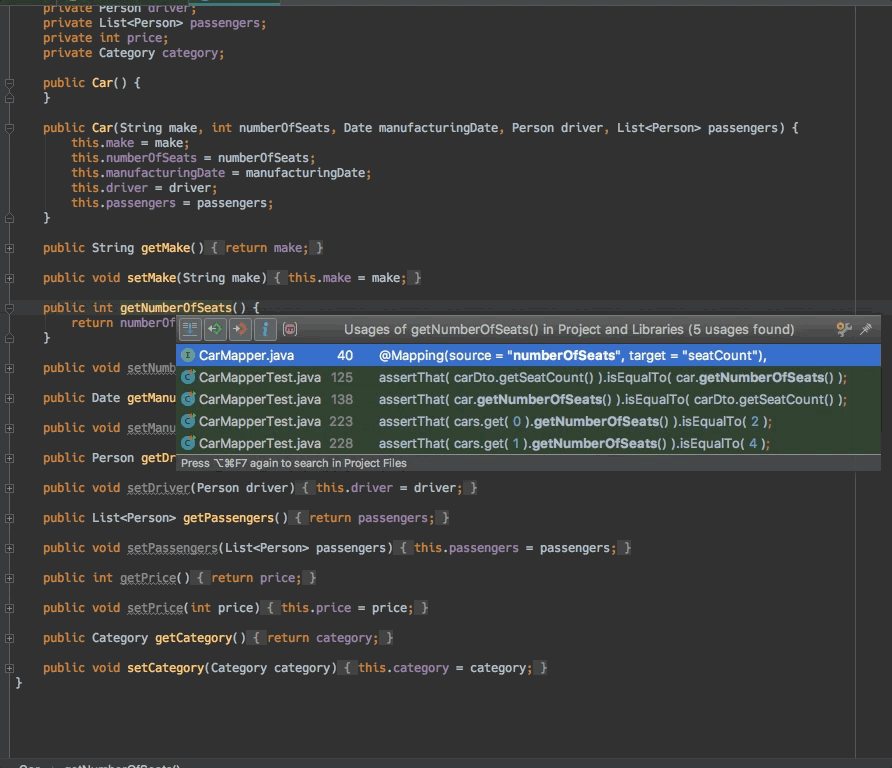892x768 pixels.
Task: Collapse the Car constructor with its gutter fold marker
Action: coord(8,127)
